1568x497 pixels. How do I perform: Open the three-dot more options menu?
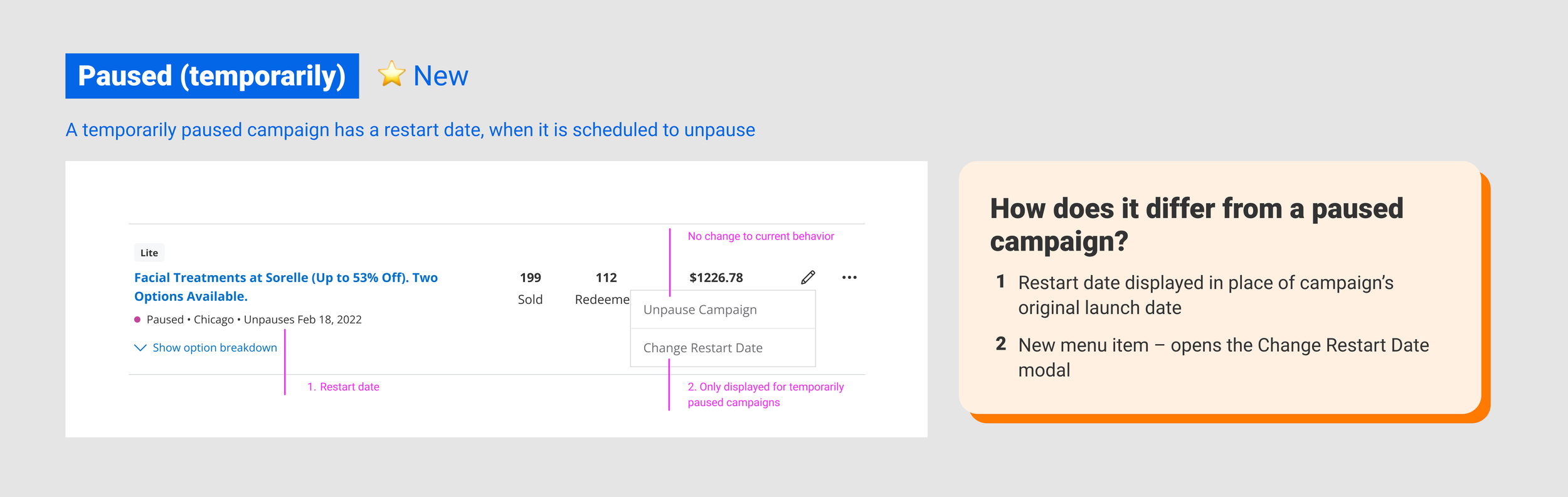(849, 277)
